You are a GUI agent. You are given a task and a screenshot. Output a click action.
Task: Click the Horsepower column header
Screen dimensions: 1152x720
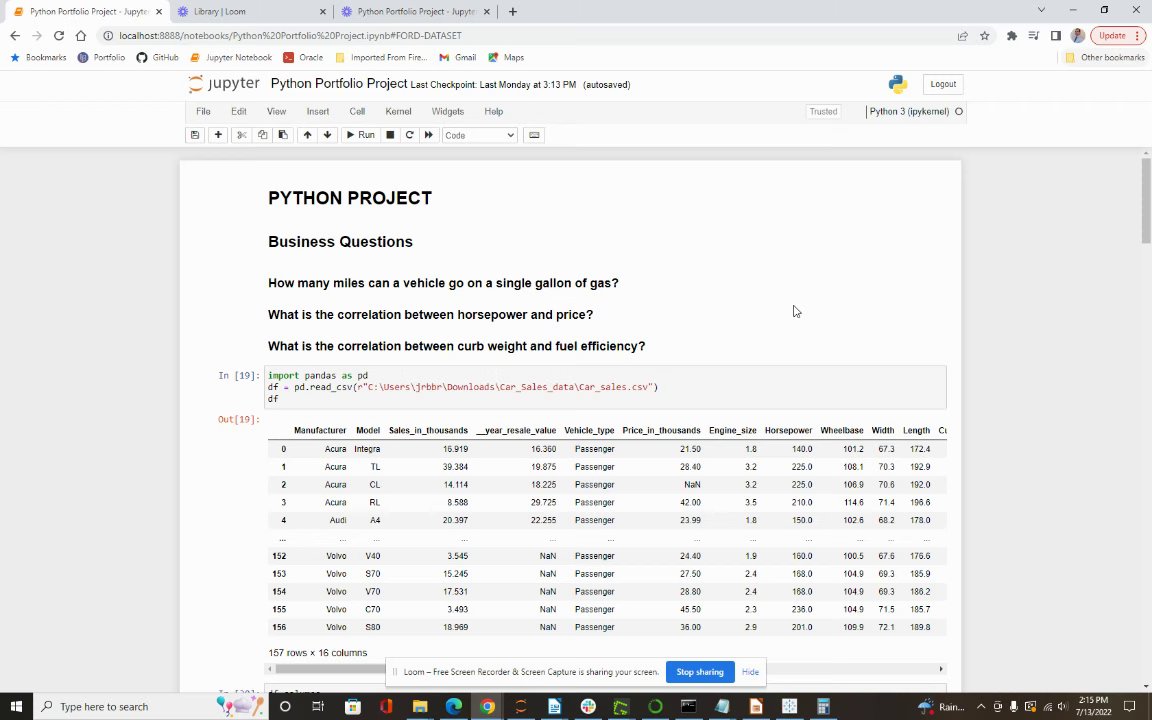[x=788, y=431]
